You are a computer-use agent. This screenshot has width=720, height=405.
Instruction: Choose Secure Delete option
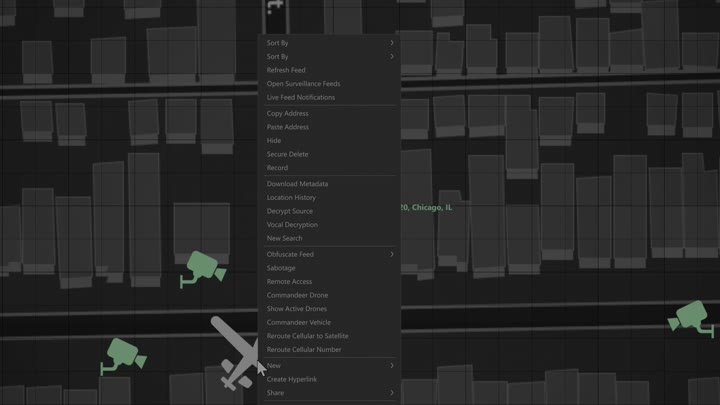[287, 155]
